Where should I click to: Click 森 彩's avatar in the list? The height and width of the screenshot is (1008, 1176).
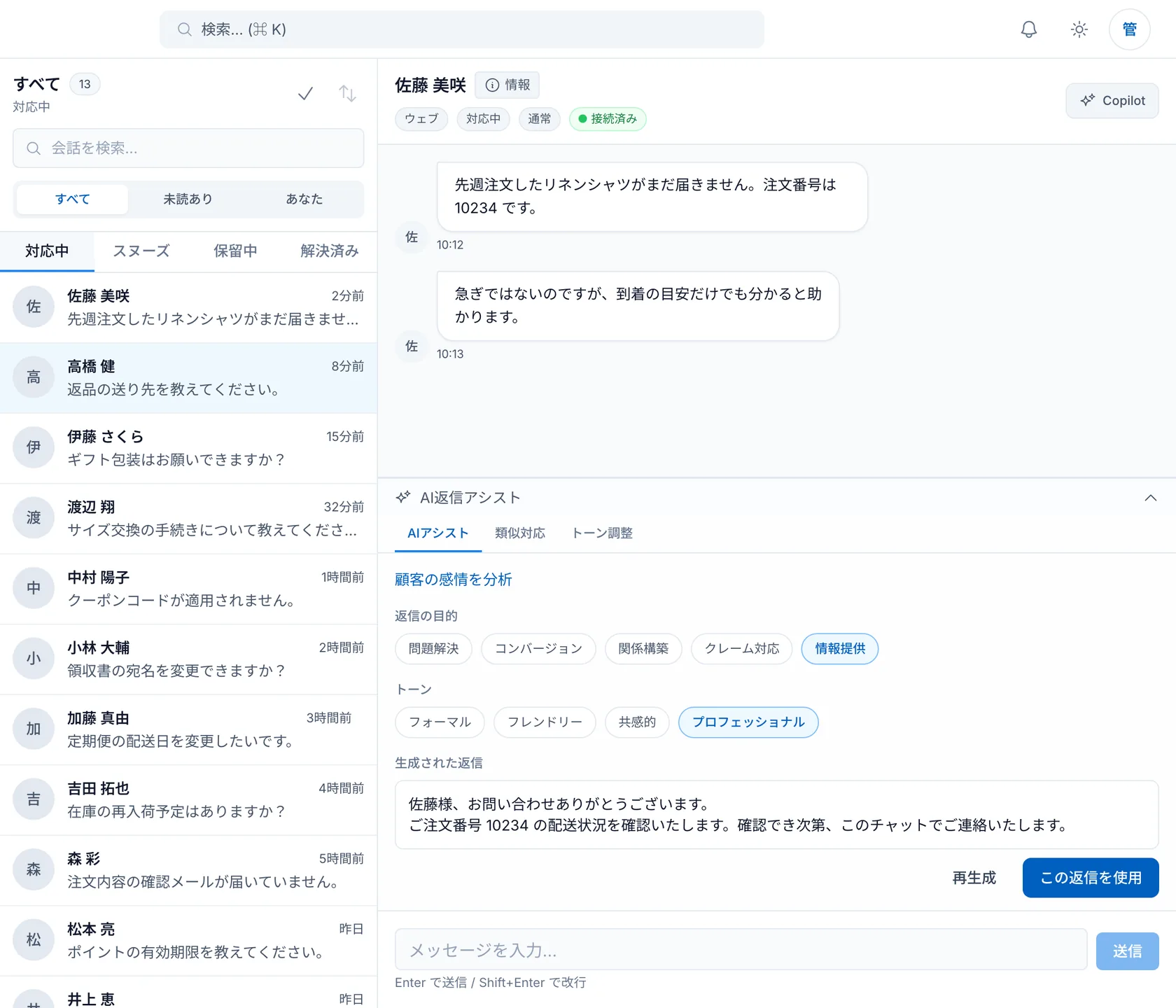34,869
